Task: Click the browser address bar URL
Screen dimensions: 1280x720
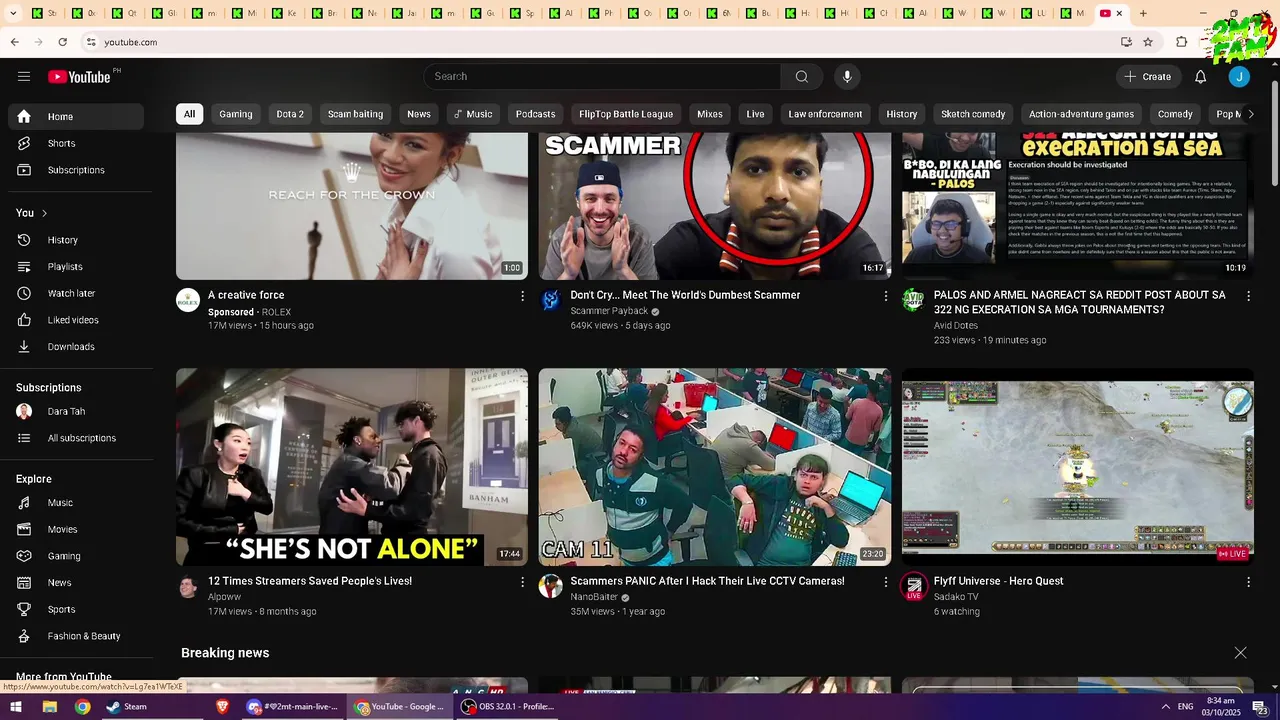Action: tap(130, 42)
